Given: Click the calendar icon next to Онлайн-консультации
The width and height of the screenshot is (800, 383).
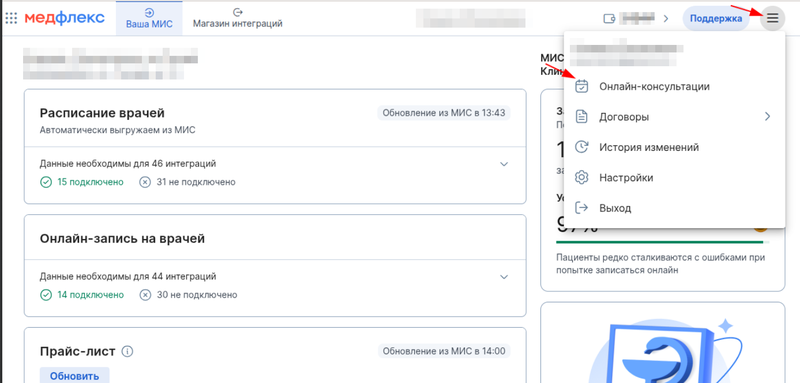Looking at the screenshot, I should (582, 86).
